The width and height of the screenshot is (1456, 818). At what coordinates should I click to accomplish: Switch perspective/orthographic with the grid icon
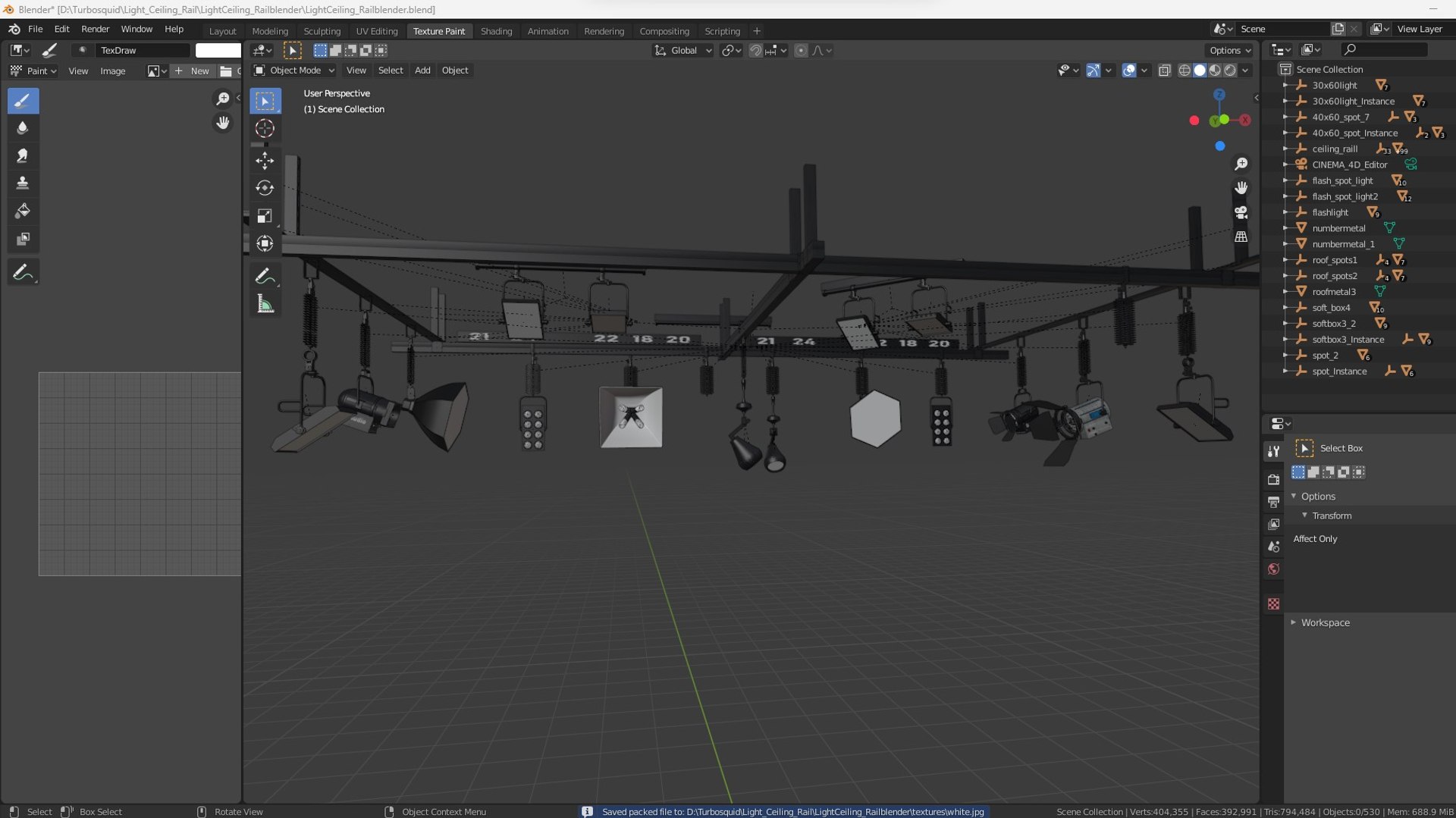click(x=1241, y=237)
